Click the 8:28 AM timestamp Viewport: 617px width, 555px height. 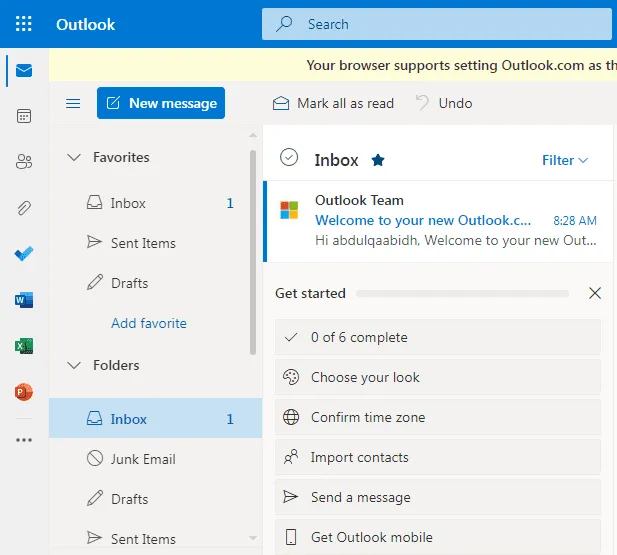pyautogui.click(x=575, y=220)
